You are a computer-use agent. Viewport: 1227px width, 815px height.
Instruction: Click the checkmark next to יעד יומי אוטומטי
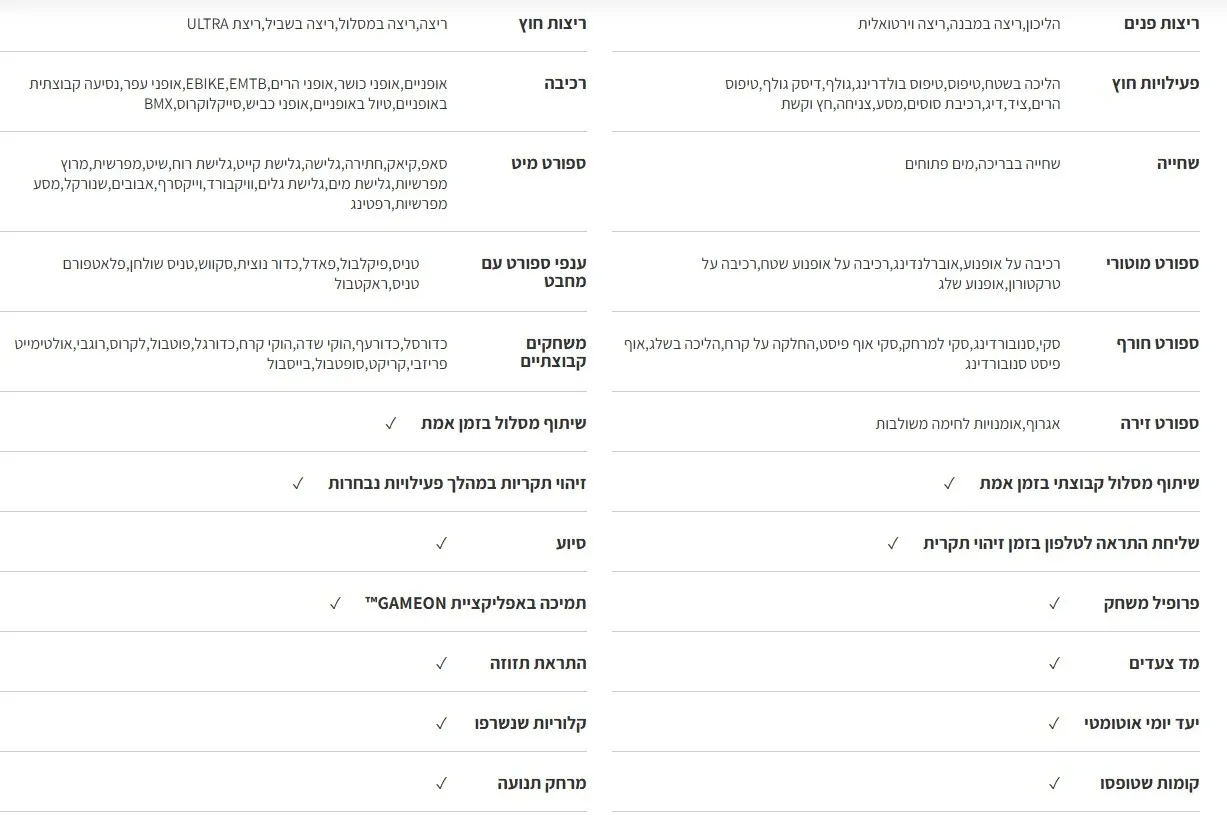point(1054,723)
